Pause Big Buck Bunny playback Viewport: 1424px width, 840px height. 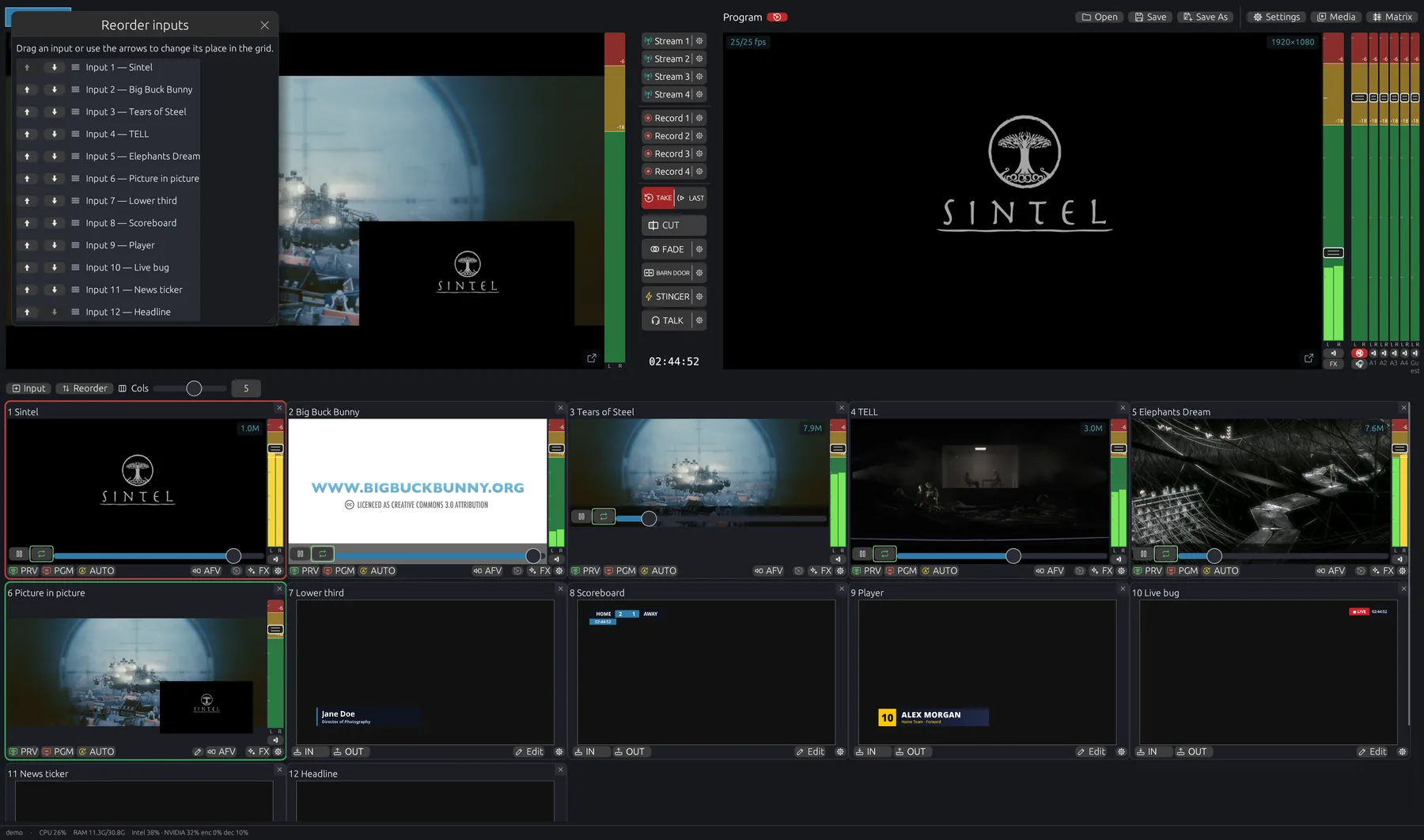pos(300,554)
